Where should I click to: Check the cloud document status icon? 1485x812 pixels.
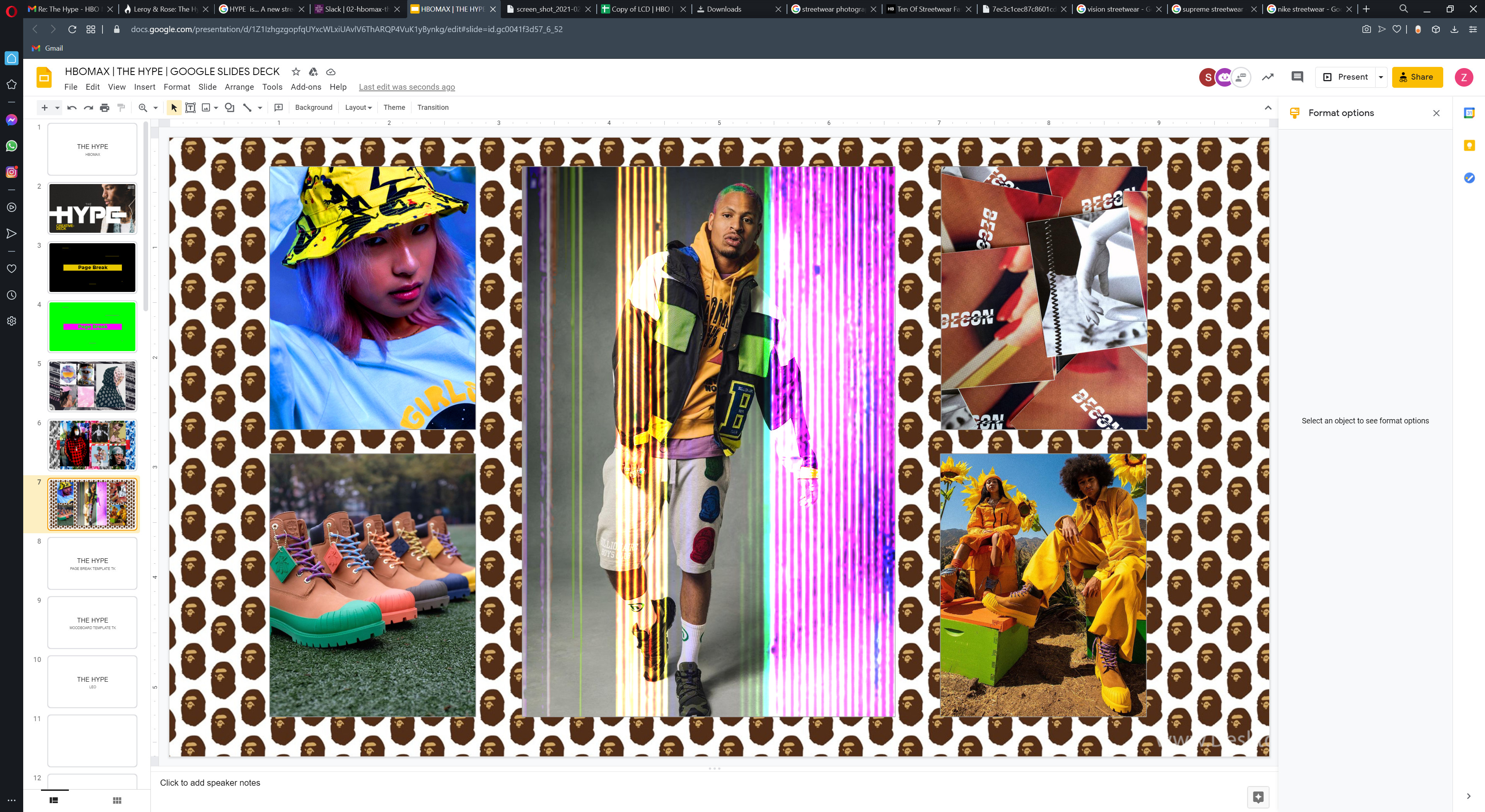331,72
